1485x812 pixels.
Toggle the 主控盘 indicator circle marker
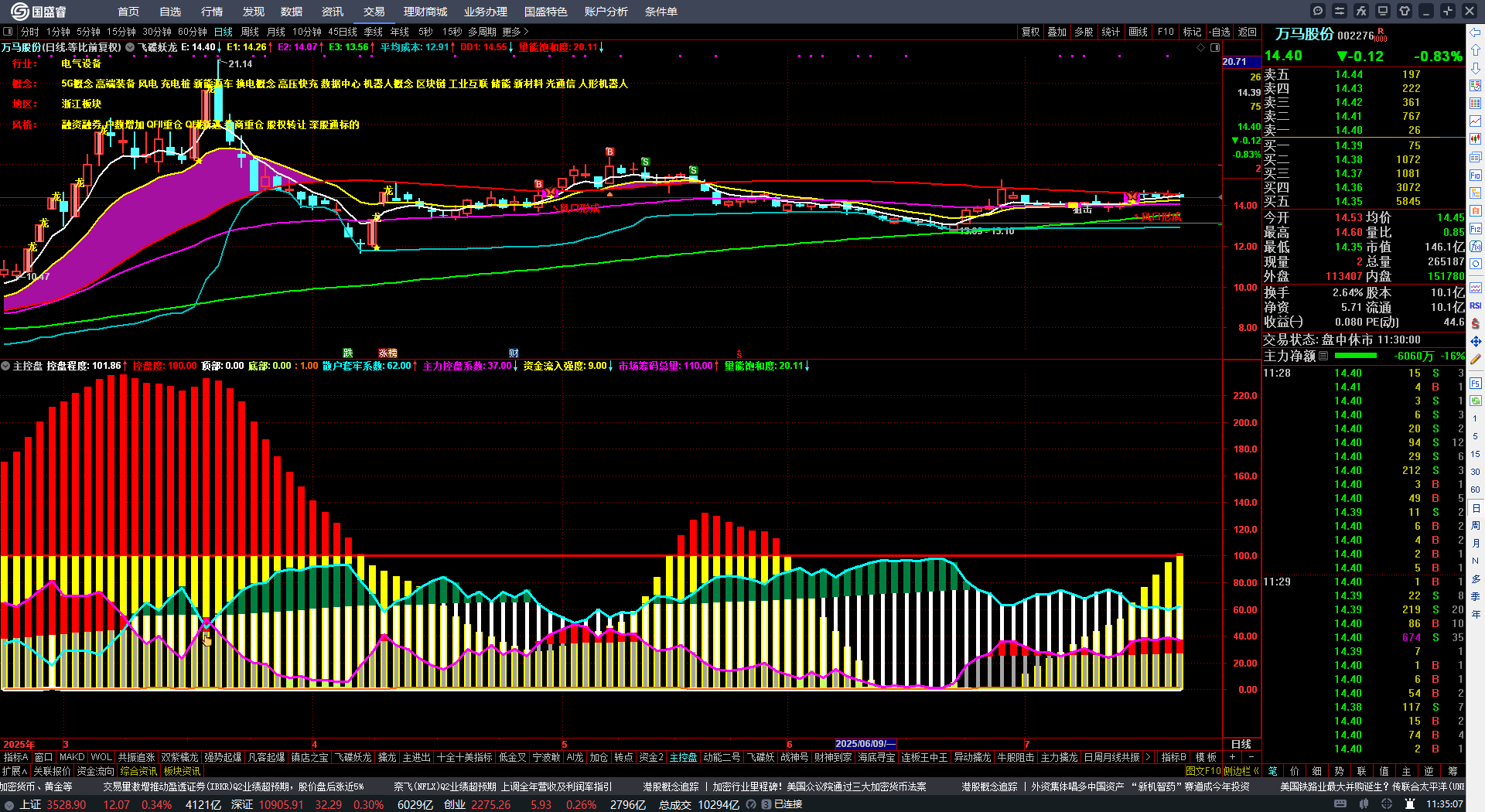5,366
